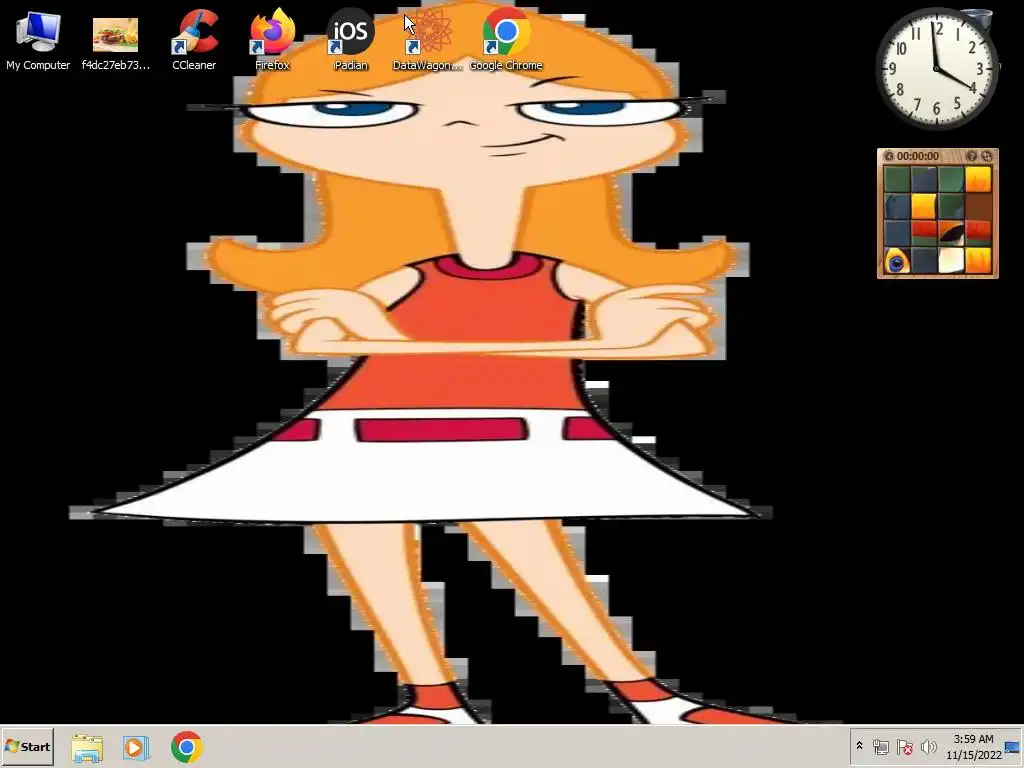The width and height of the screenshot is (1024, 768).
Task: Open Action Center flag tray icon
Action: 904,746
